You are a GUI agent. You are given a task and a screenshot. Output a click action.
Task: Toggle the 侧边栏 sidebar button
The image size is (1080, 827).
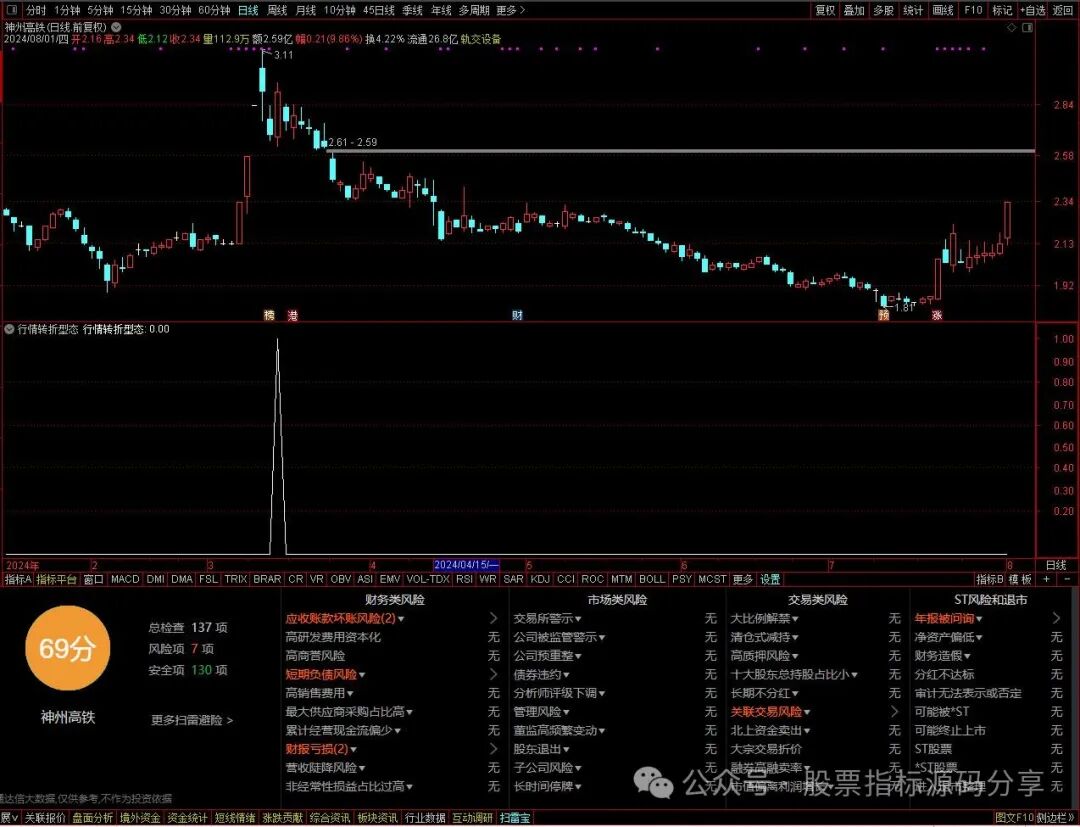pos(1057,818)
